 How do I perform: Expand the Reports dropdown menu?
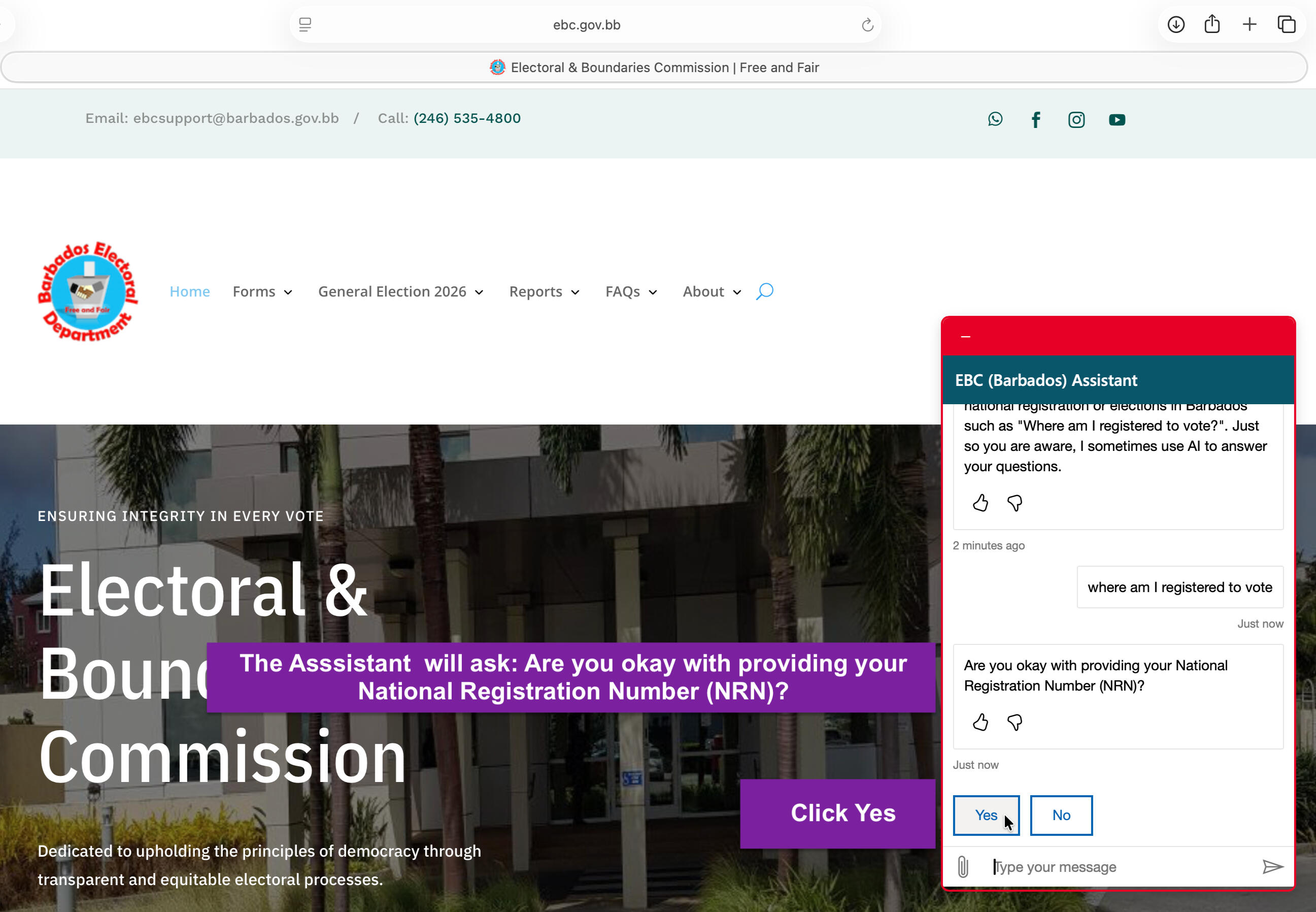tap(544, 291)
